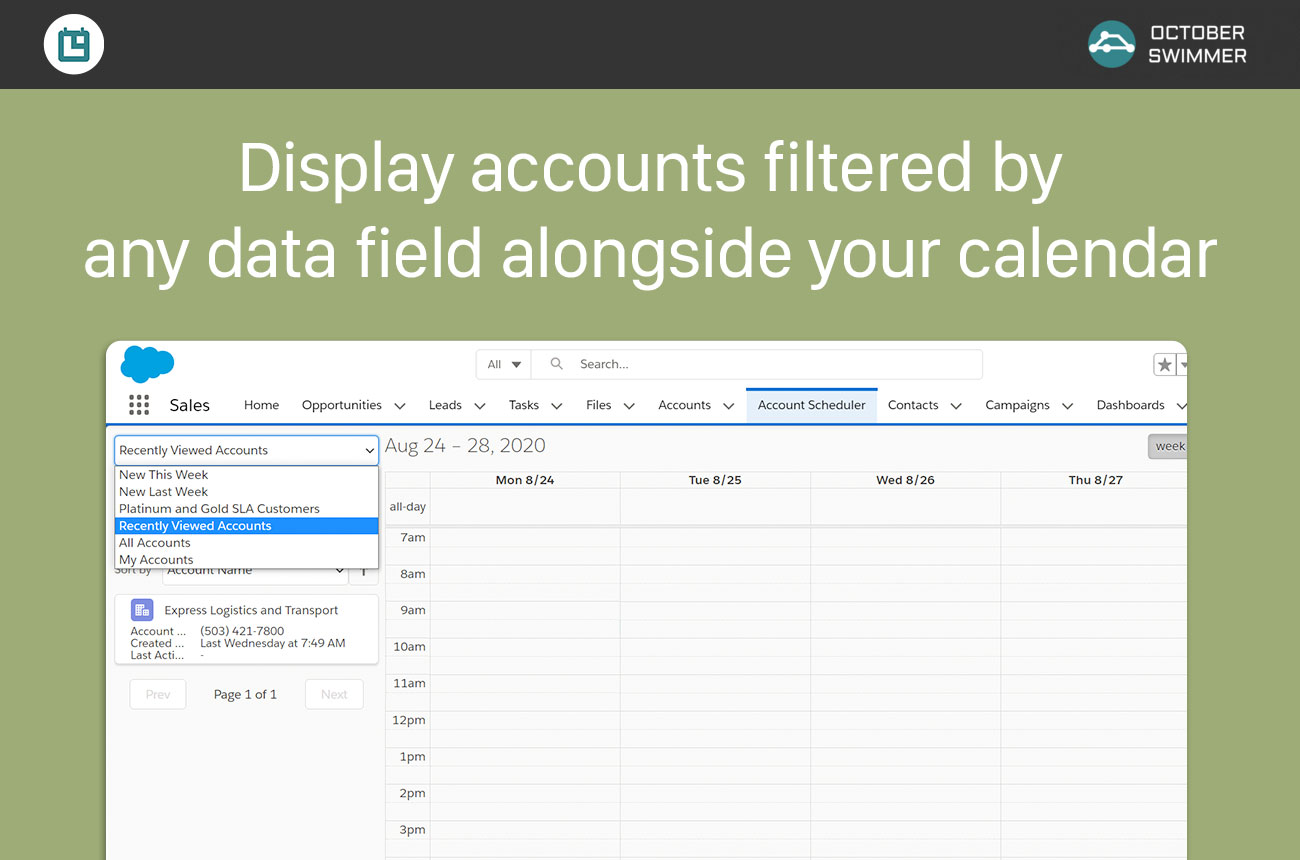The height and width of the screenshot is (860, 1300).
Task: Click the Salesforce cloud logo
Action: pyautogui.click(x=147, y=364)
